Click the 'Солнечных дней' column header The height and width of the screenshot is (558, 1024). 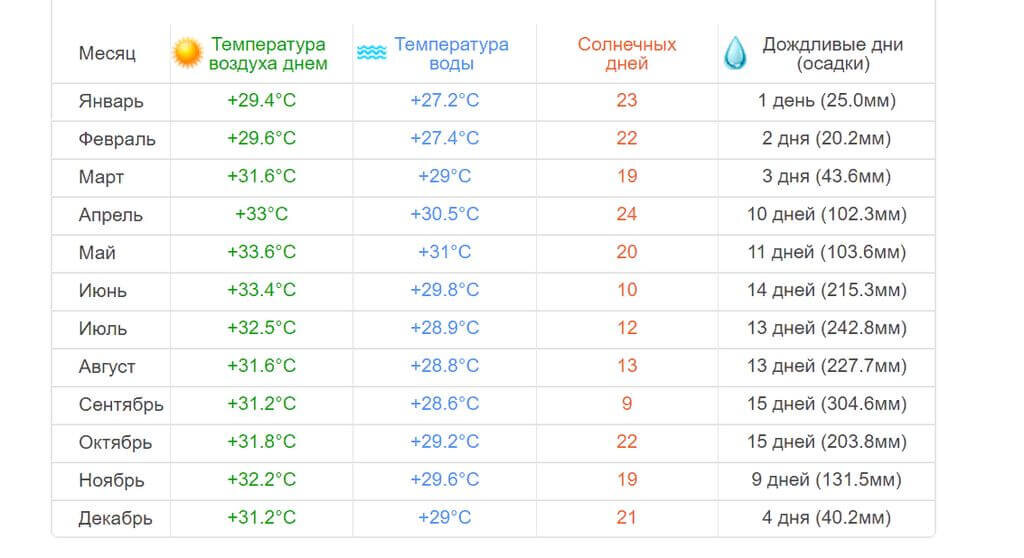[x=627, y=54]
